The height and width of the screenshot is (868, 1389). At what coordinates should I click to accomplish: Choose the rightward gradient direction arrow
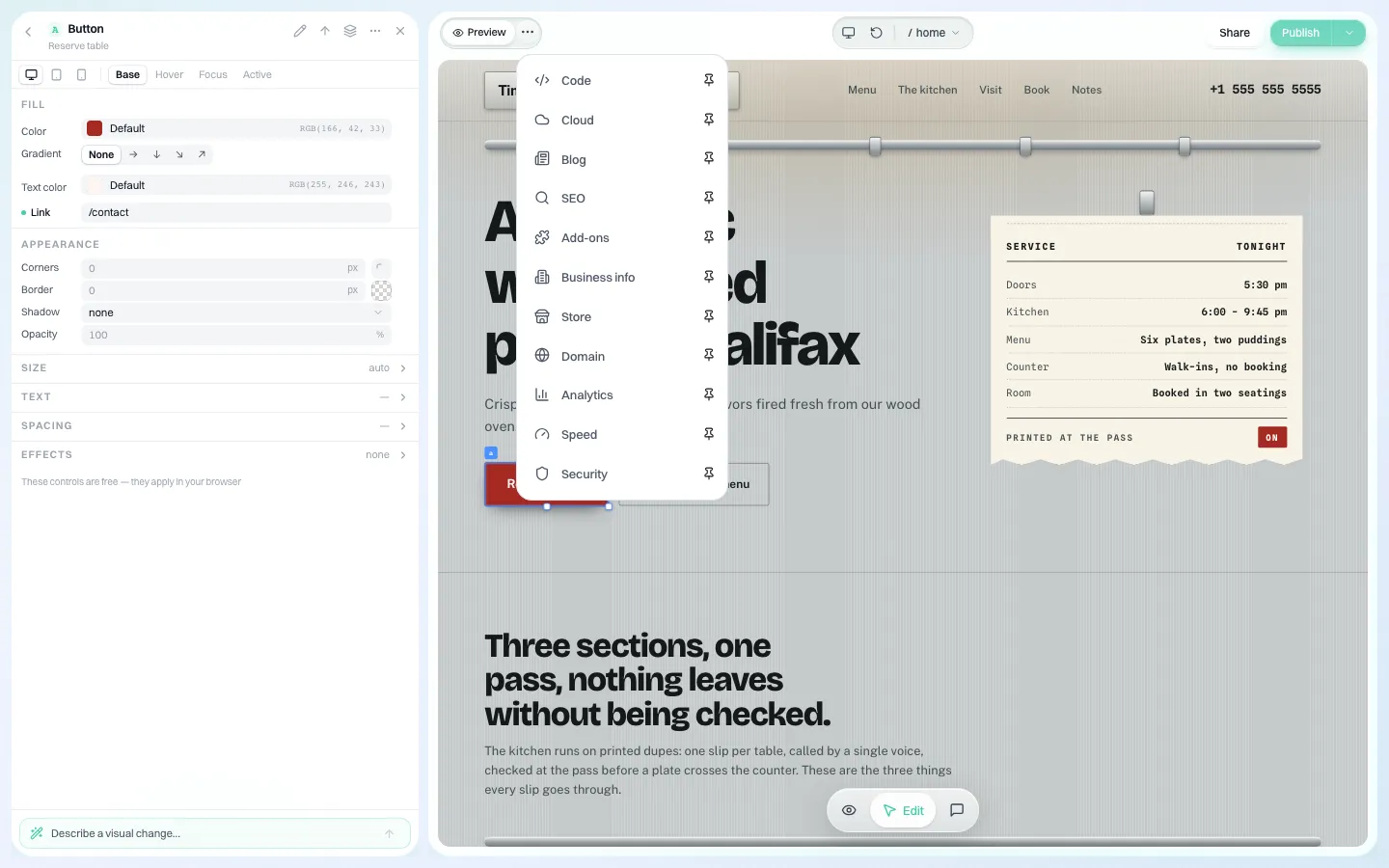click(x=133, y=154)
